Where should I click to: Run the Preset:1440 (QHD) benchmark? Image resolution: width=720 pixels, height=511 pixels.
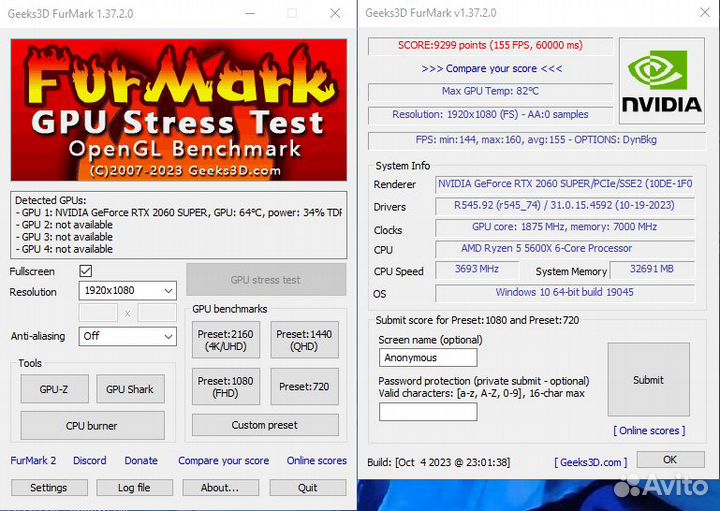304,340
